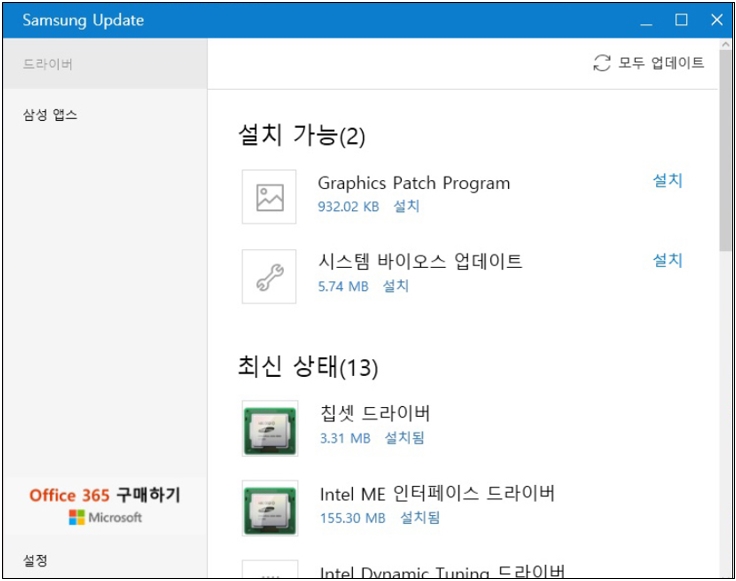Viewport: 736px width, 581px height.
Task: Install 시스템 바이오스 업데이트 via right-side 설치 link
Action: pyautogui.click(x=667, y=260)
